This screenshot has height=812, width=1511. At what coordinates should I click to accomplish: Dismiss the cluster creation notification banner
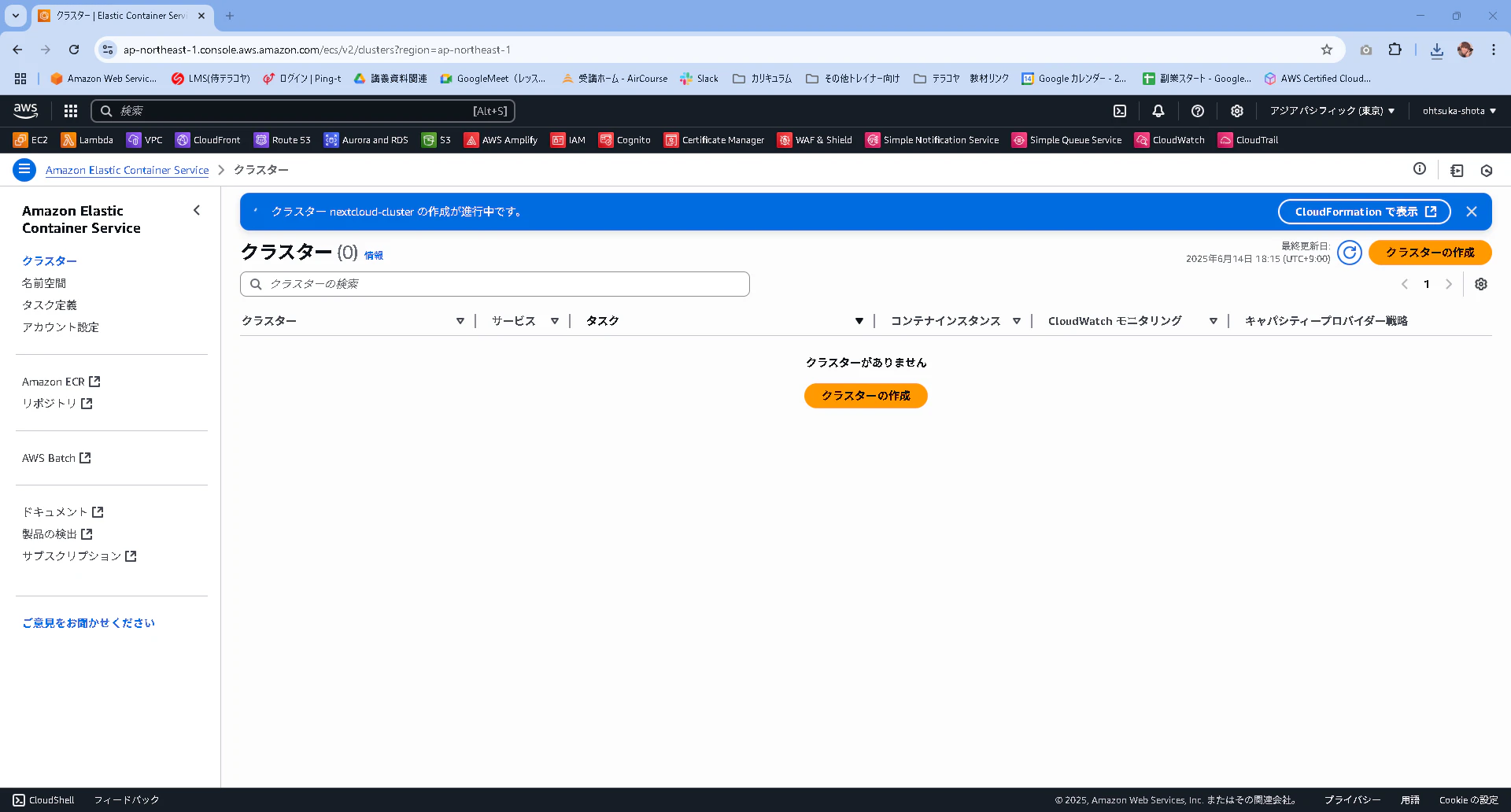(1472, 212)
